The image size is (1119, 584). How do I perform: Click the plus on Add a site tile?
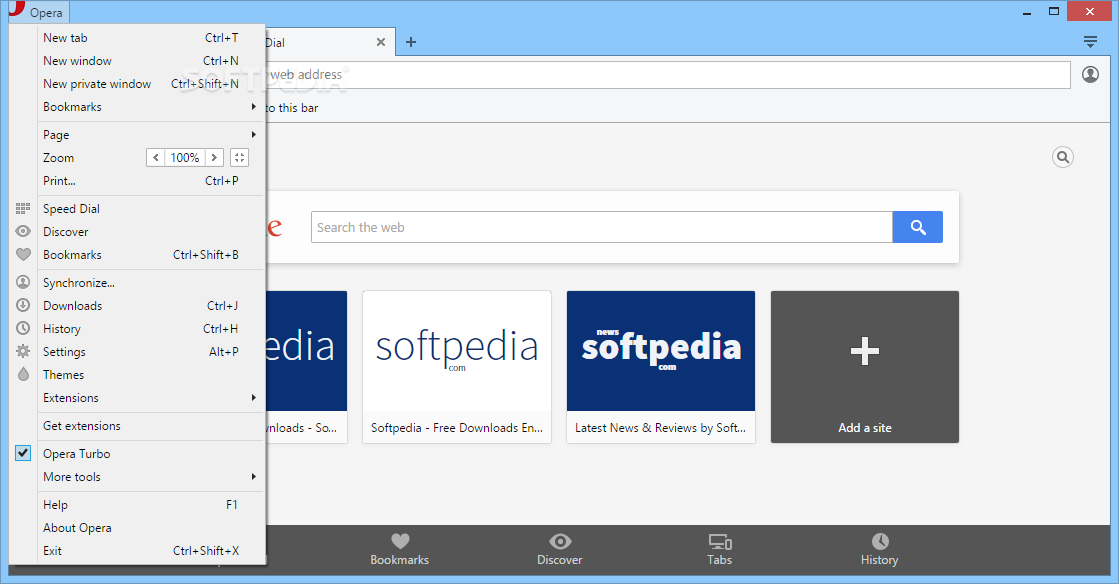[x=864, y=351]
